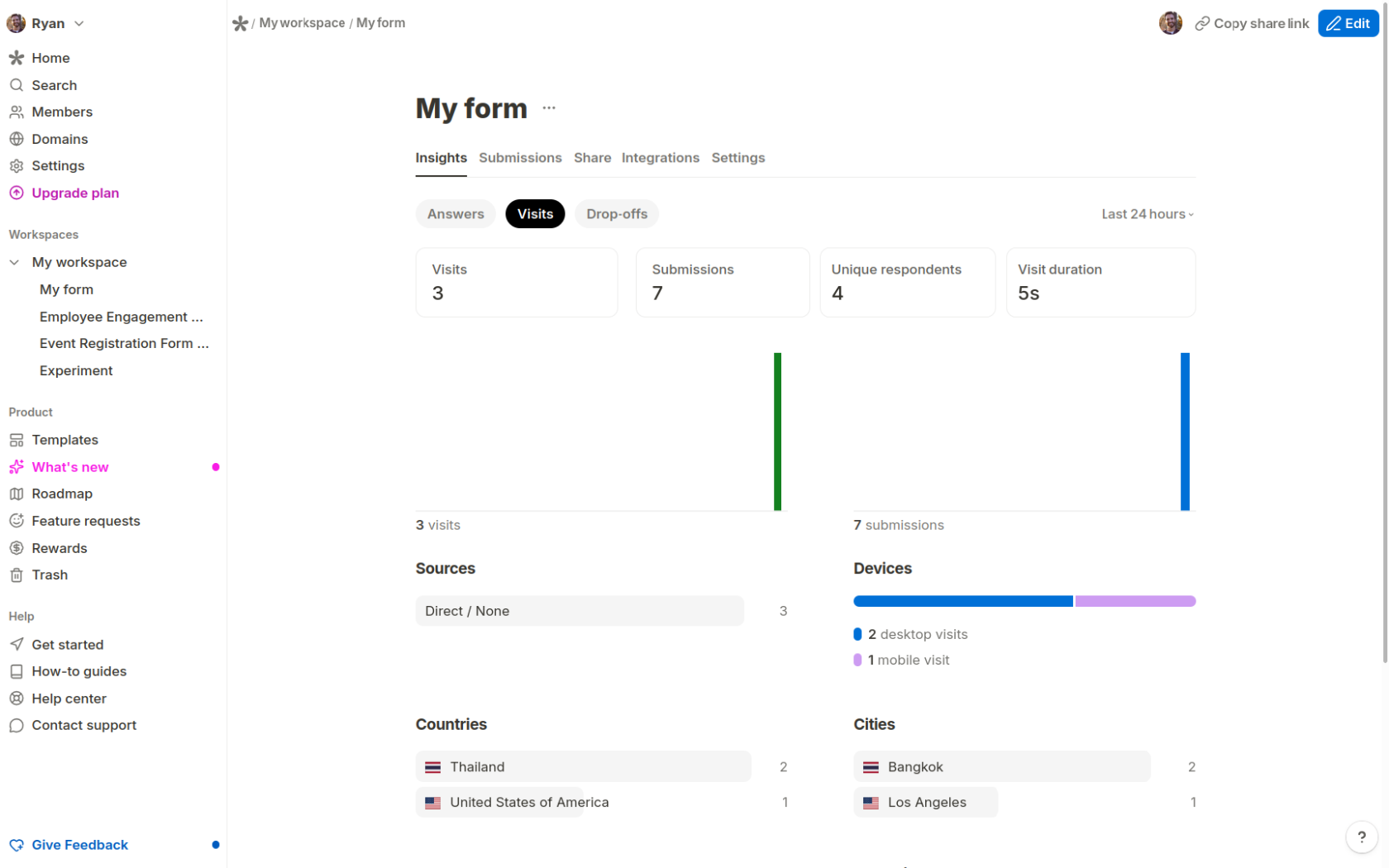This screenshot has width=1389, height=868.
Task: Click the Feature requests smiley icon
Action: (17, 521)
